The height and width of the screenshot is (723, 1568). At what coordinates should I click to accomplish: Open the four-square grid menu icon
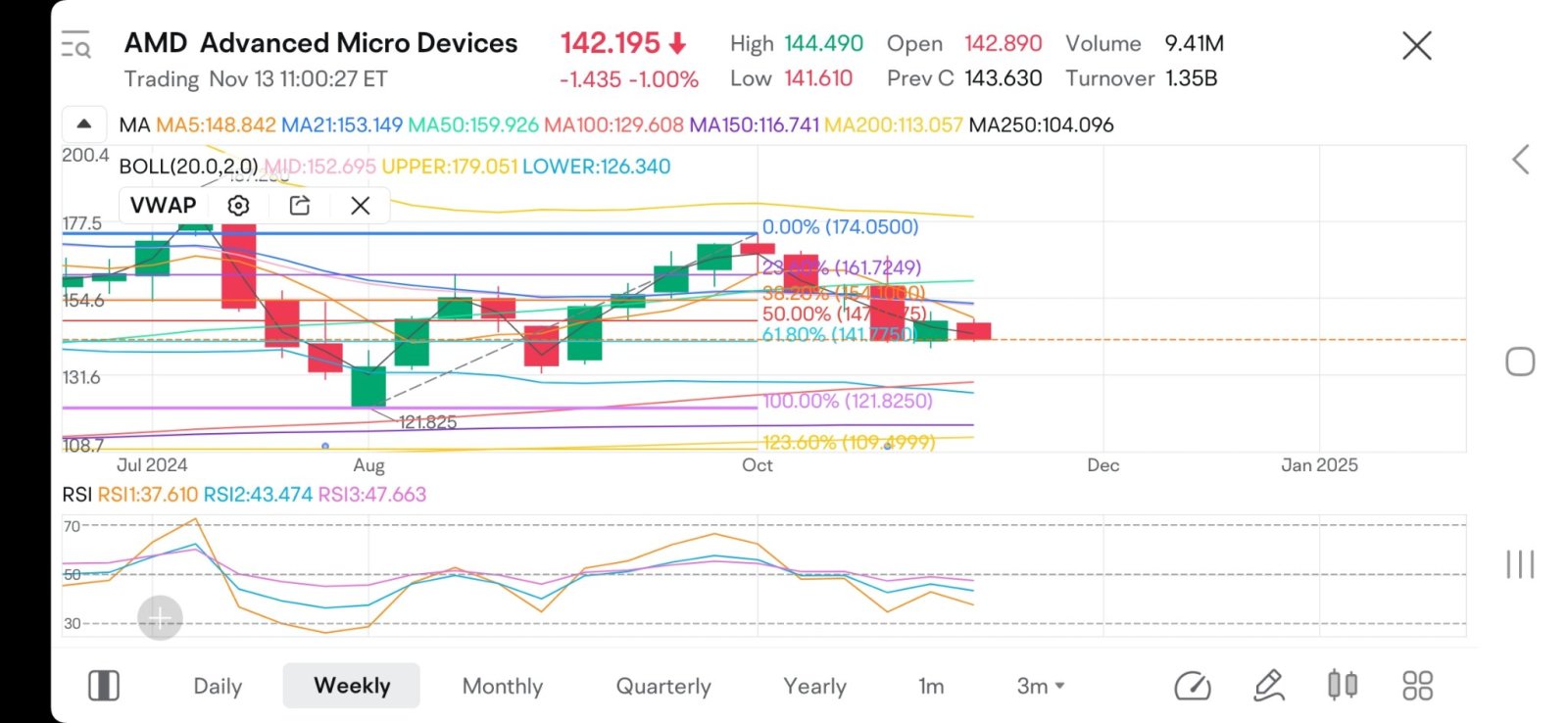point(1417,686)
